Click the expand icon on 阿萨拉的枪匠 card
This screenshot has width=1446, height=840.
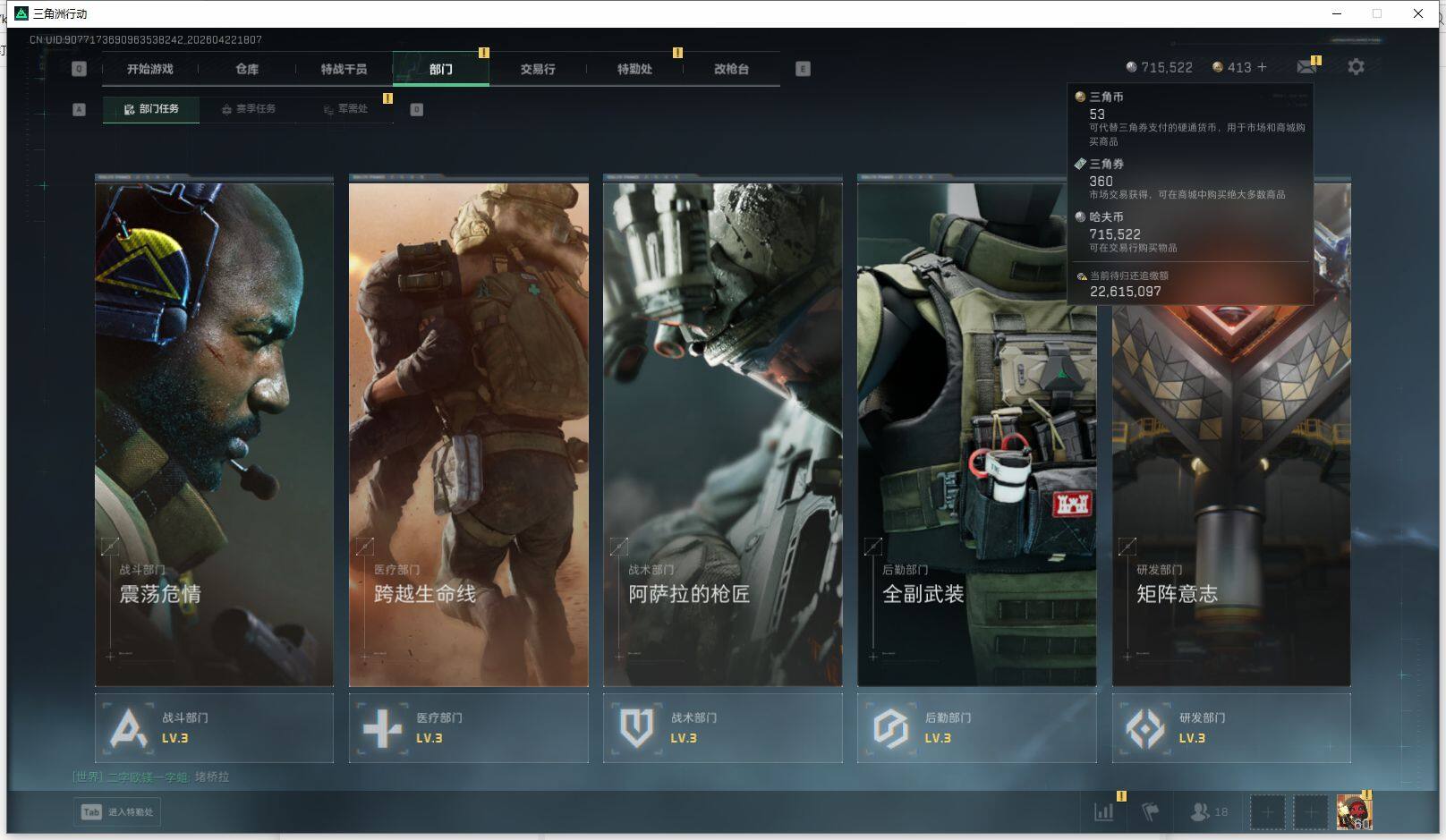pos(618,546)
